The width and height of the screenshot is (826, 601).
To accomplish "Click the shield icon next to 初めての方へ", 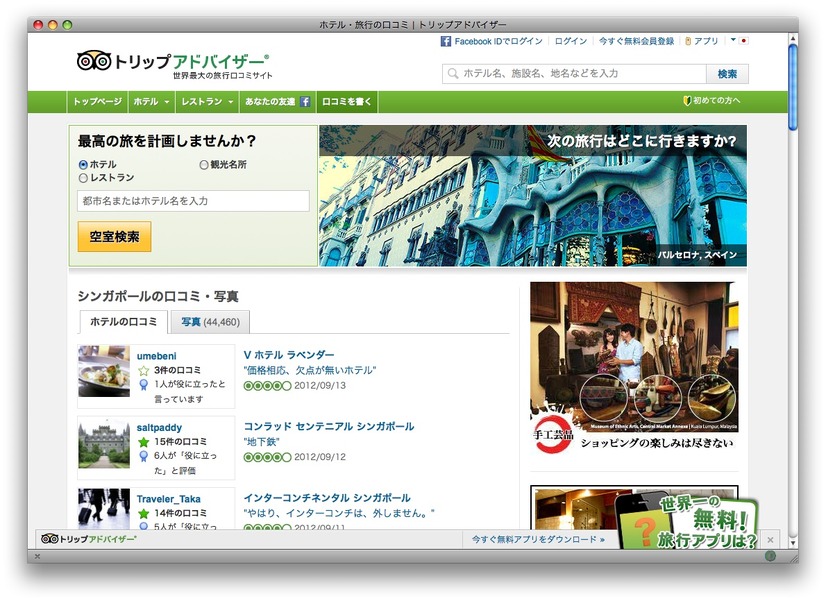I will point(686,101).
